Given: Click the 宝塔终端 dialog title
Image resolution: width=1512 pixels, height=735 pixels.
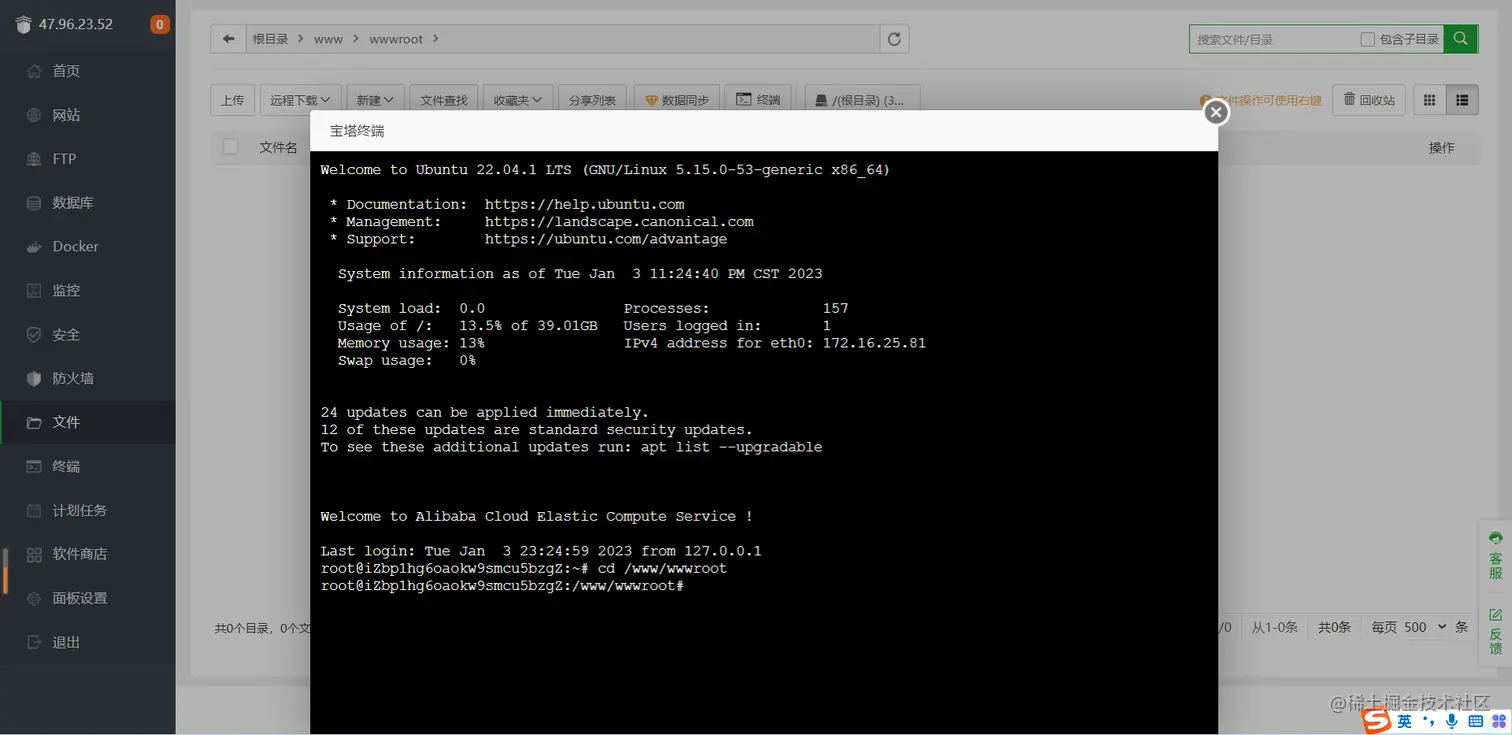Looking at the screenshot, I should coord(357,131).
